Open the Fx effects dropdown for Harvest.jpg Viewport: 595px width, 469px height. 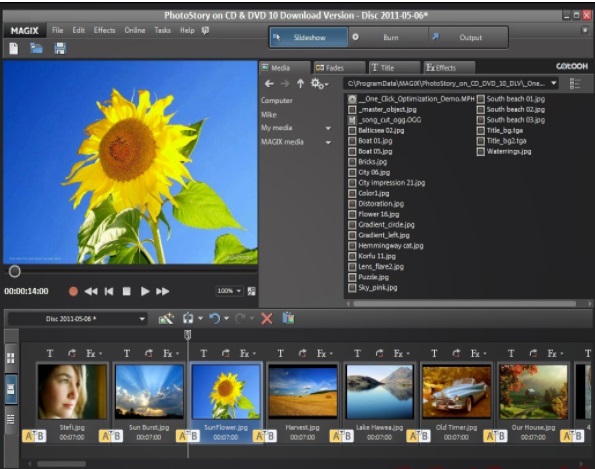click(x=325, y=354)
